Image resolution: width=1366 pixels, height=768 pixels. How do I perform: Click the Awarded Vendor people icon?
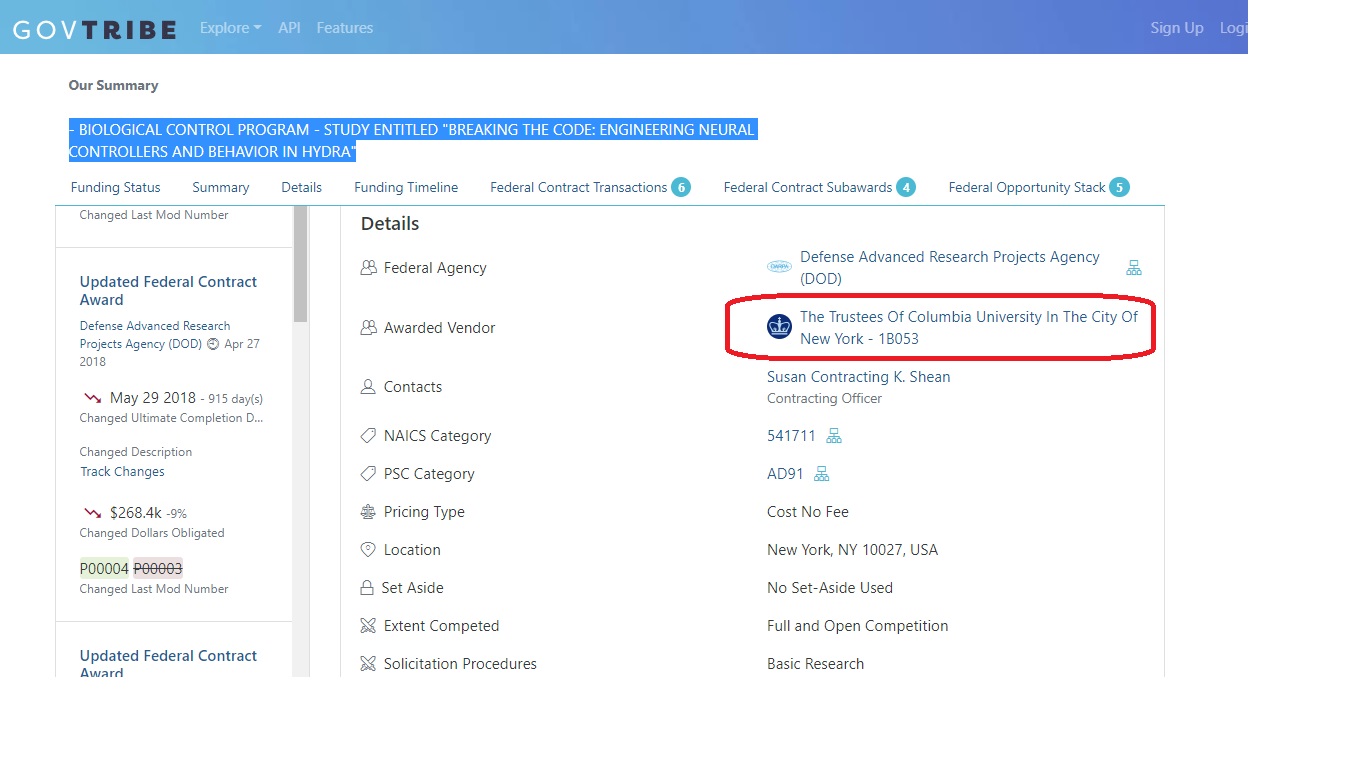tap(368, 328)
